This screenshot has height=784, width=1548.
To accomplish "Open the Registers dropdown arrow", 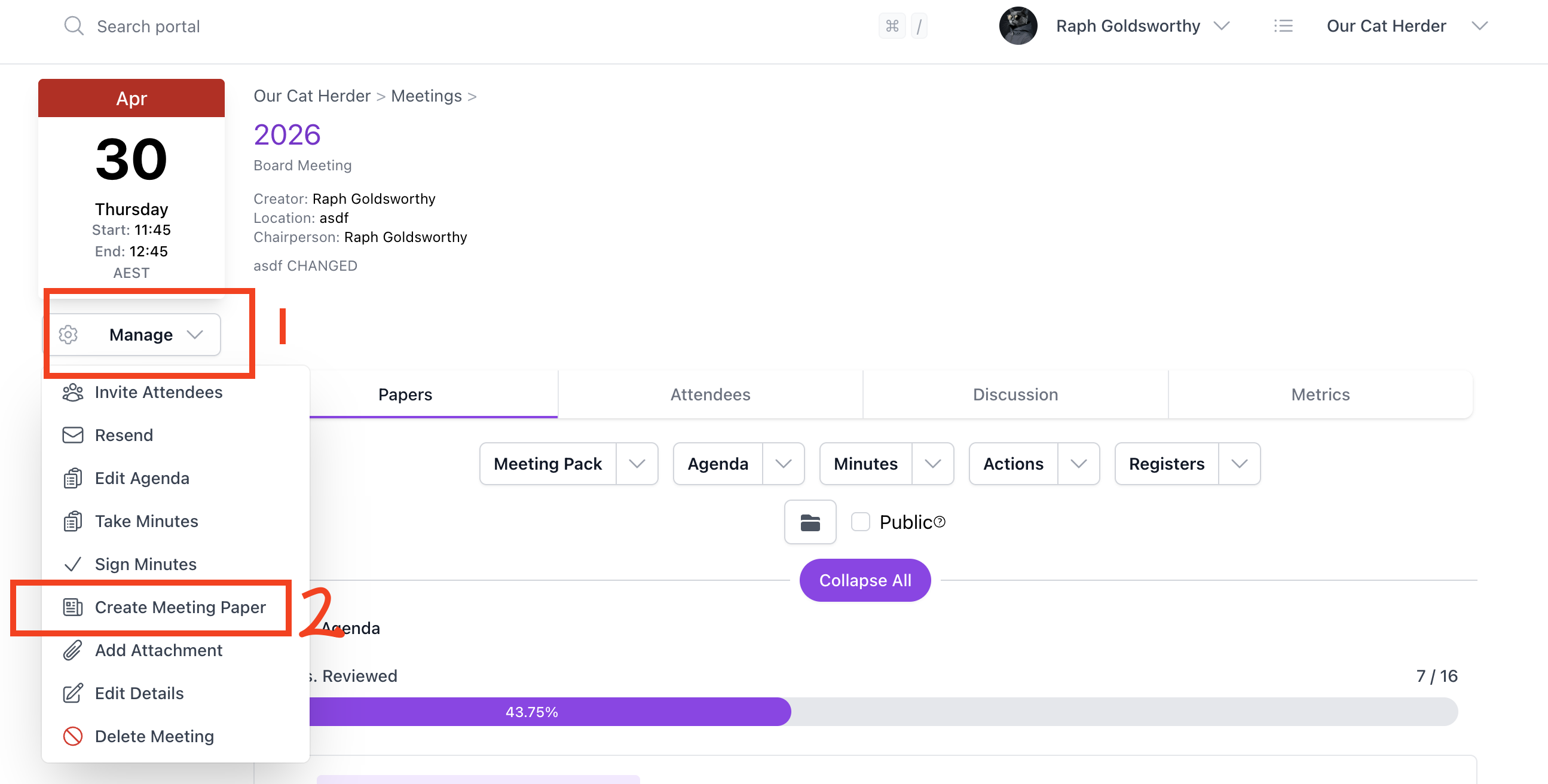I will [1240, 463].
